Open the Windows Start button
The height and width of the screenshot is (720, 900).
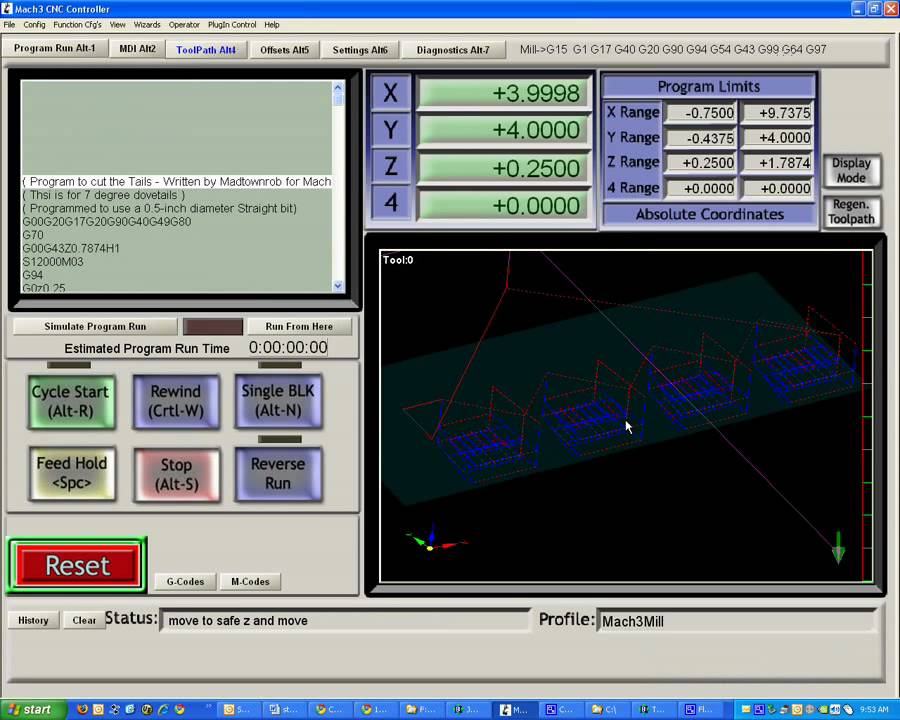(33, 710)
